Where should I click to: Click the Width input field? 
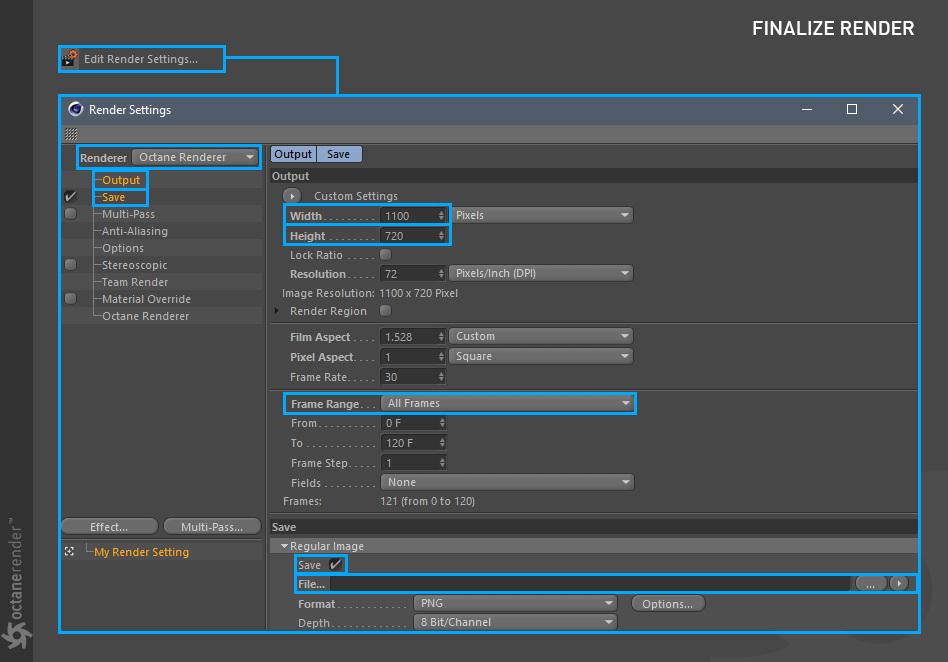coord(414,216)
